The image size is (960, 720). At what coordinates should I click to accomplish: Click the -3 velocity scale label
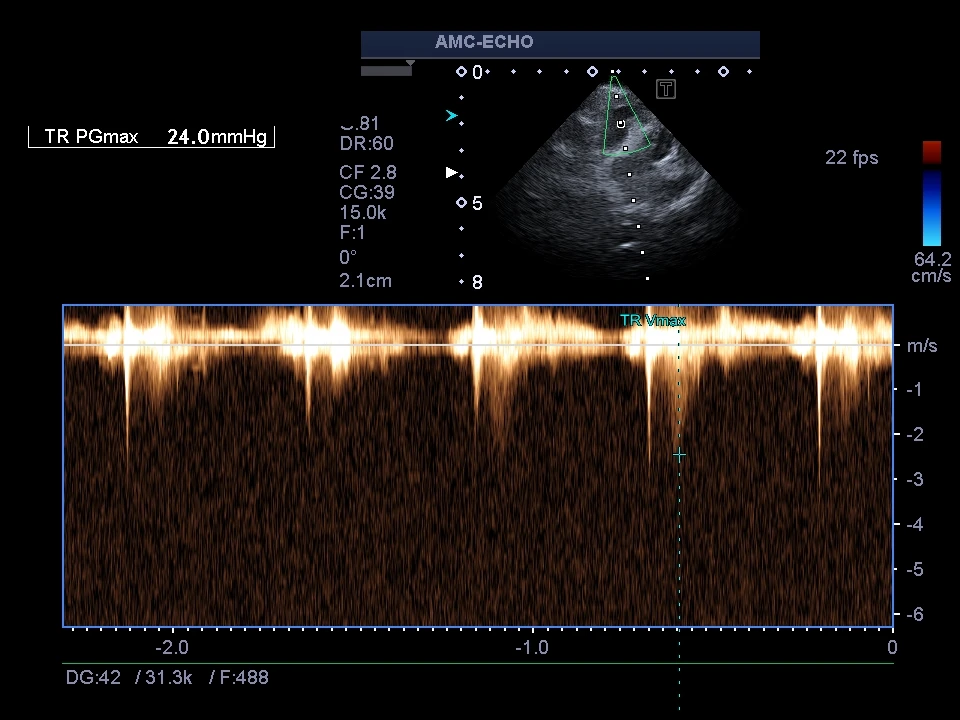coord(913,479)
